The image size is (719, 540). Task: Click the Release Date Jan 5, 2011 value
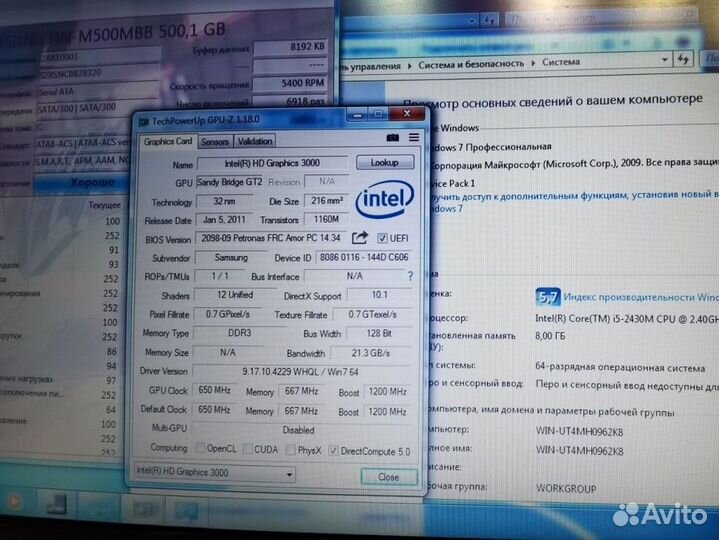(224, 220)
